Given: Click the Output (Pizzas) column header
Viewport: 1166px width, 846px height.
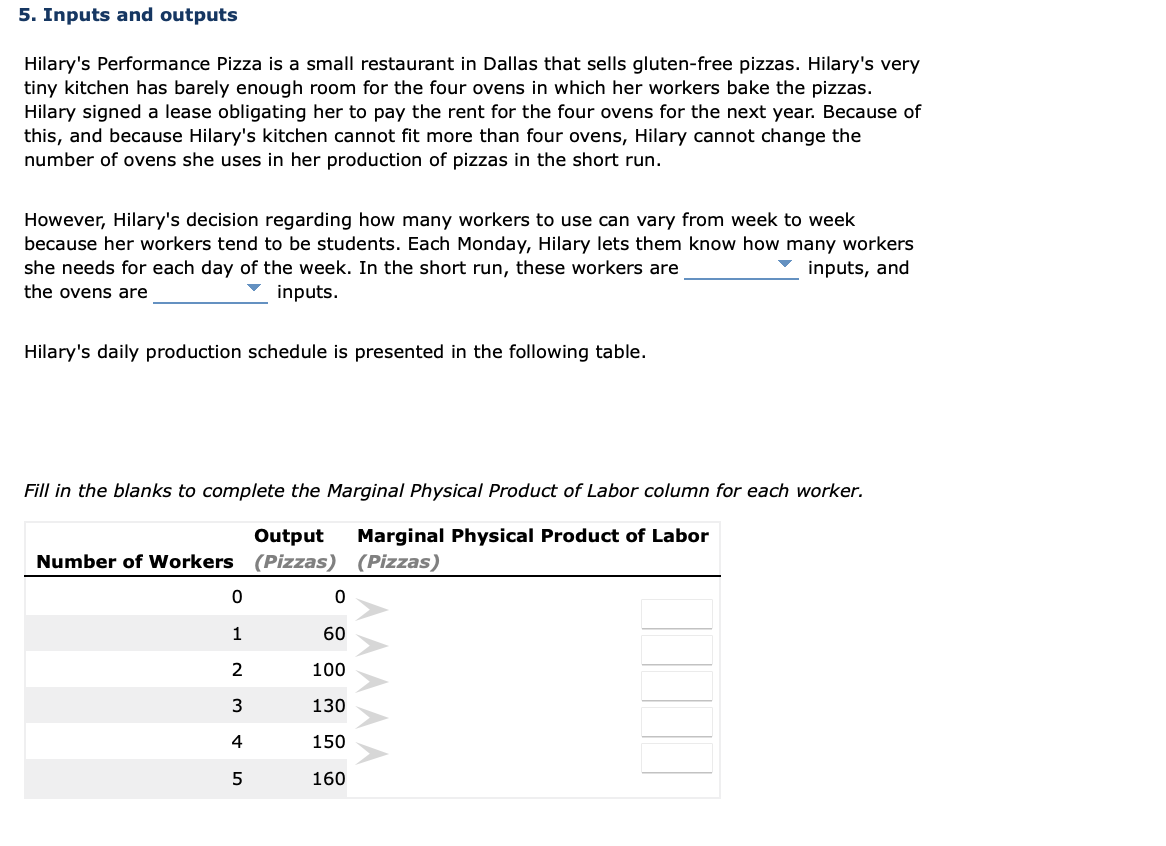Looking at the screenshot, I should (289, 548).
